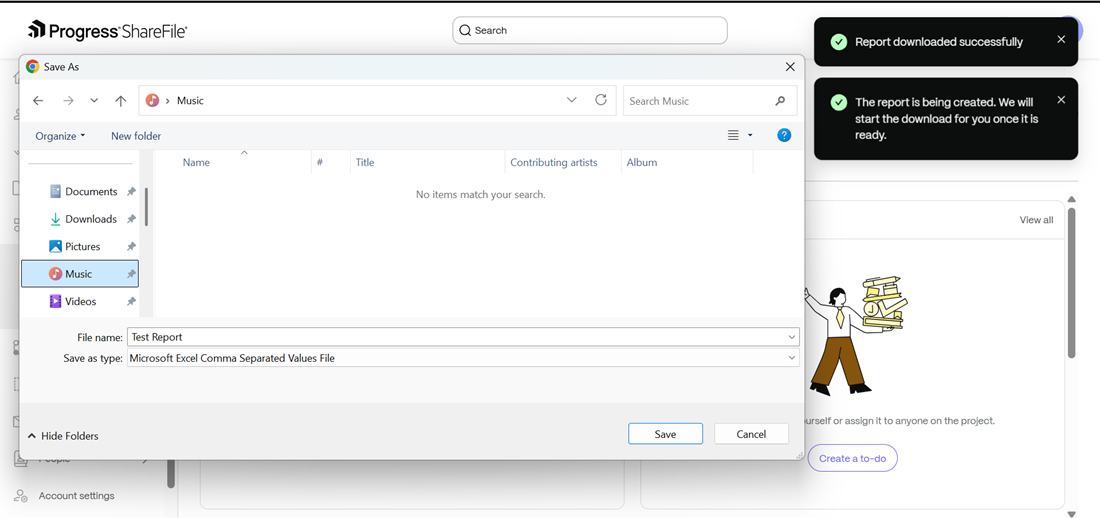Click the Save button

click(665, 434)
